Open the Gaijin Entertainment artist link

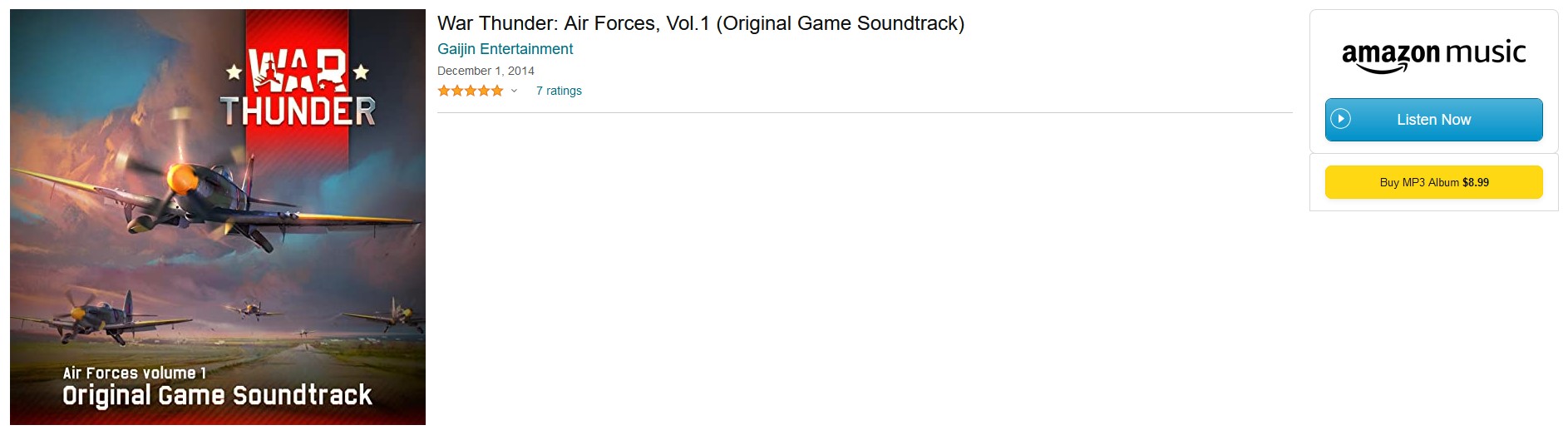[505, 49]
